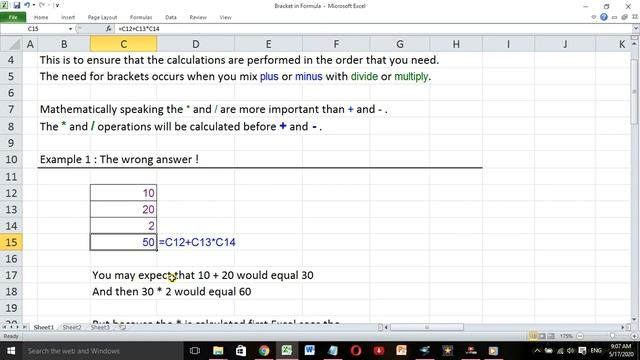Click the formula bar showing =C12+C13*C14
Image resolution: width=640 pixels, height=360 pixels.
pos(373,29)
